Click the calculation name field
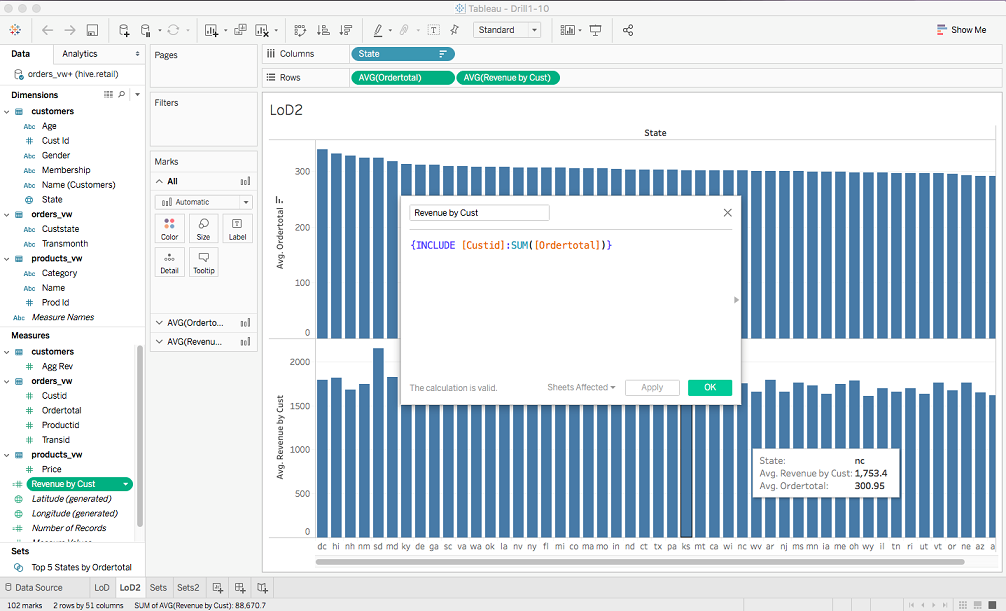1006x611 pixels. point(479,213)
